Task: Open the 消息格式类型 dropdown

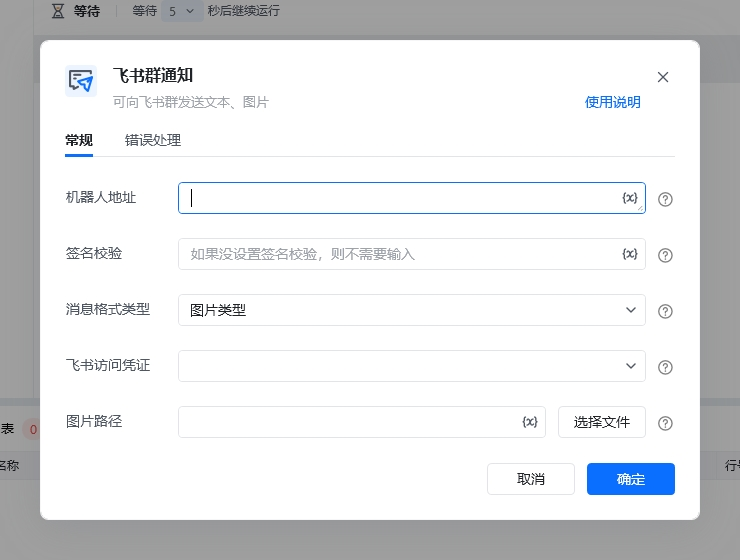Action: pyautogui.click(x=412, y=310)
